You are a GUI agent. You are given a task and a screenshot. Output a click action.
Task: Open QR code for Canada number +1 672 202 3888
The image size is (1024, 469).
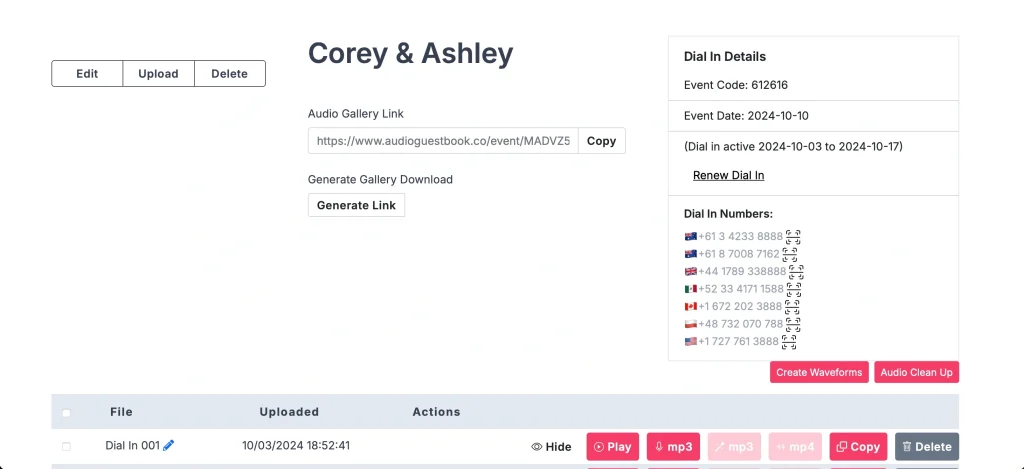792,307
